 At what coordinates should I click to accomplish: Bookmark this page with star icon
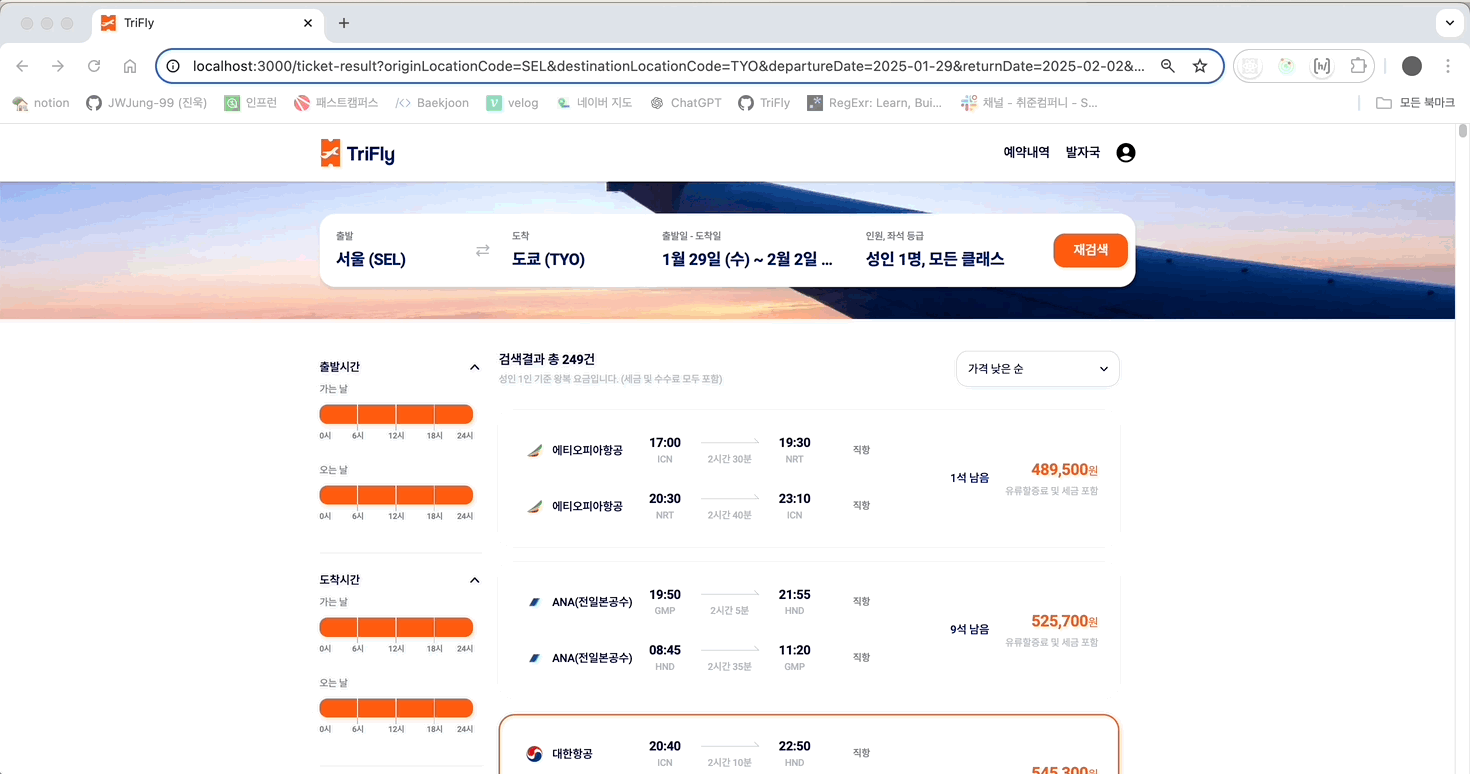(x=1200, y=66)
